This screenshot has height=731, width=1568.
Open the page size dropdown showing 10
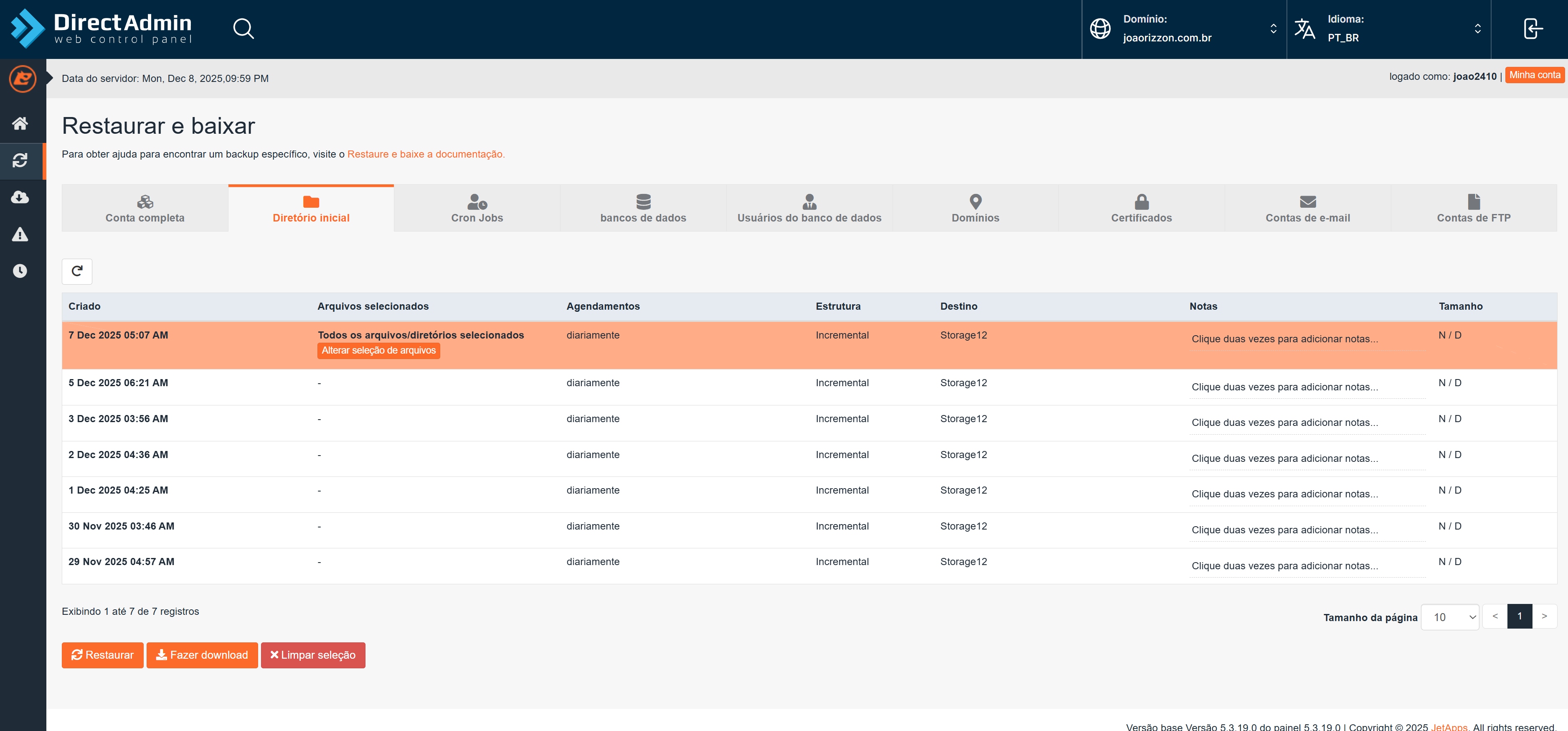1449,617
